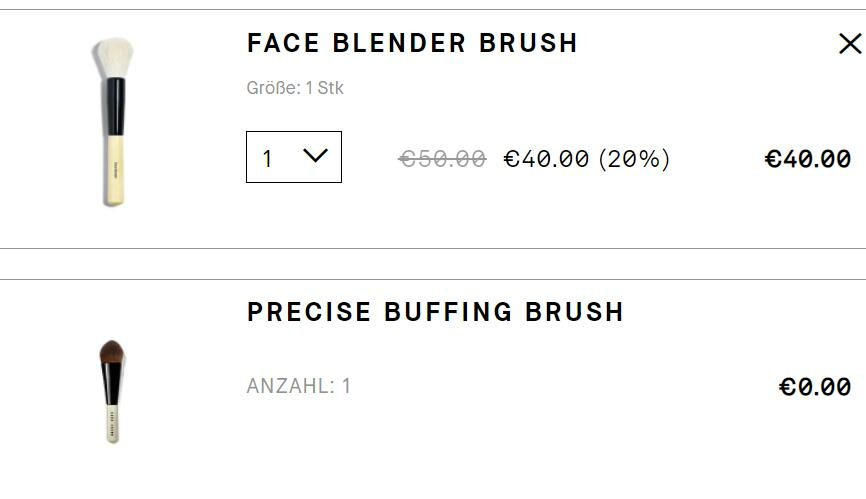Open the Face Blender Brush quantity dropdown
The image size is (866, 499).
pos(294,157)
